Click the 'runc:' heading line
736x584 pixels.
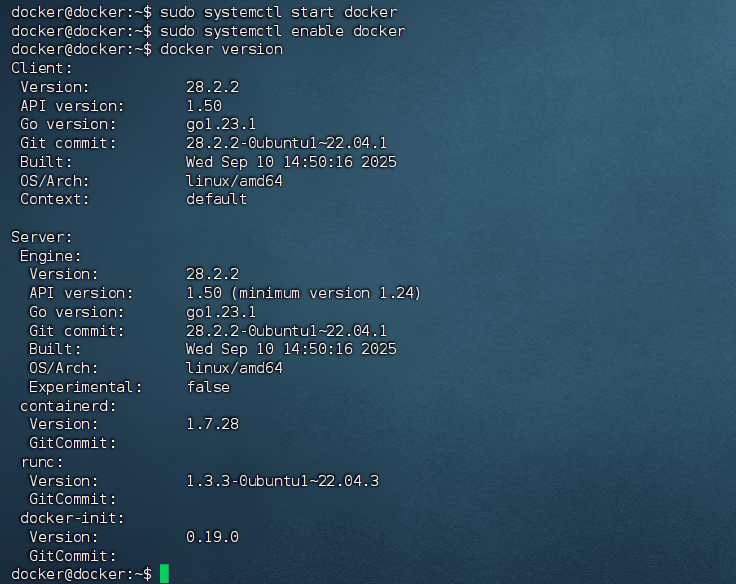click(41, 462)
